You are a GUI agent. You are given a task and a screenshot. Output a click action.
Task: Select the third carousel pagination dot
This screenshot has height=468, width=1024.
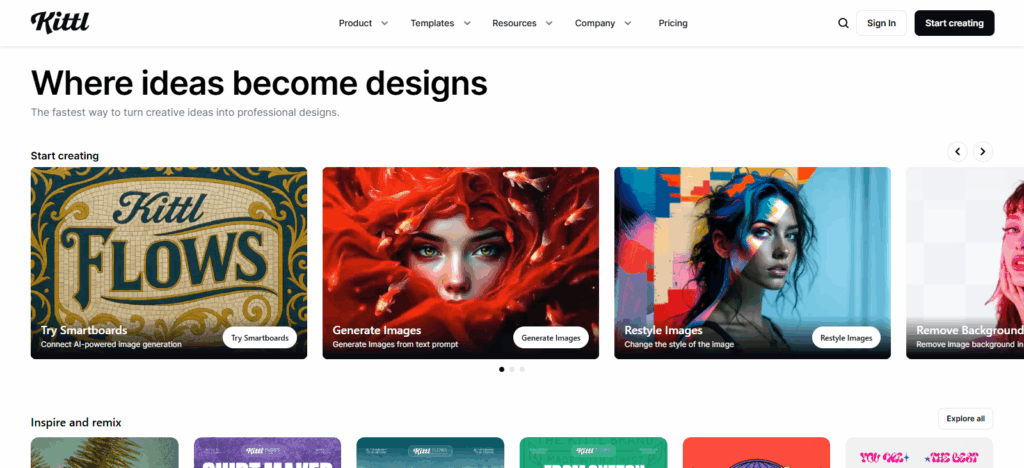pyautogui.click(x=522, y=369)
